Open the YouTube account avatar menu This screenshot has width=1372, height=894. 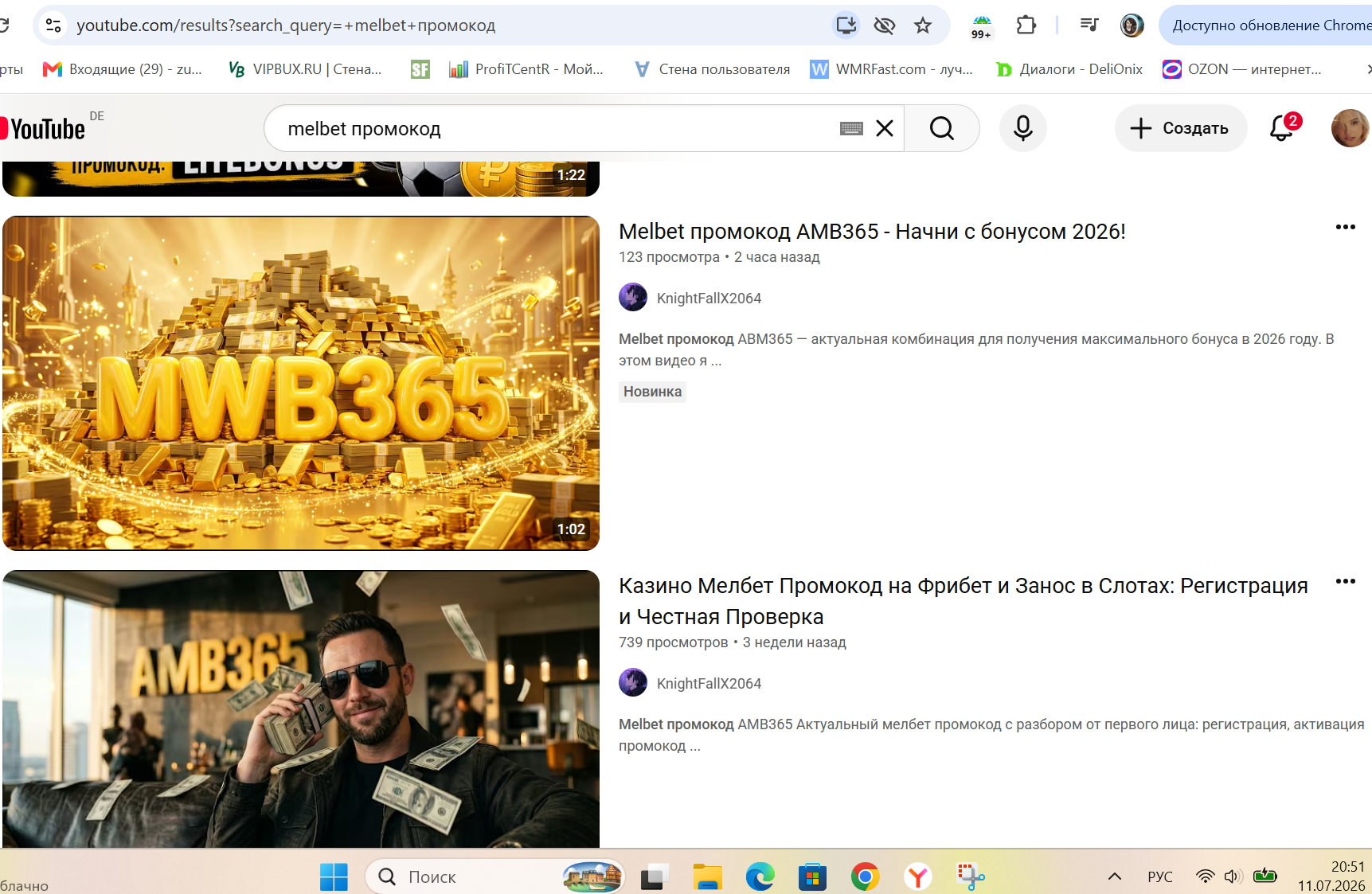1350,128
